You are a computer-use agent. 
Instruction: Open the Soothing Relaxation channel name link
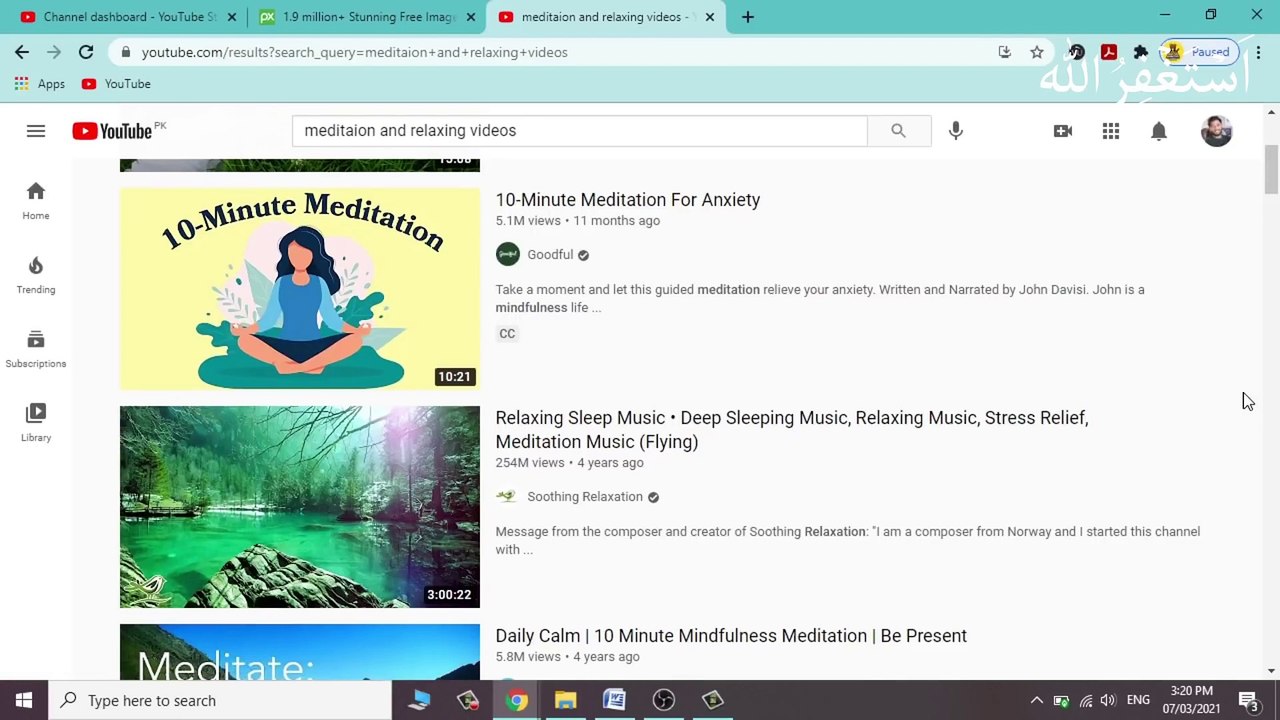pos(585,496)
